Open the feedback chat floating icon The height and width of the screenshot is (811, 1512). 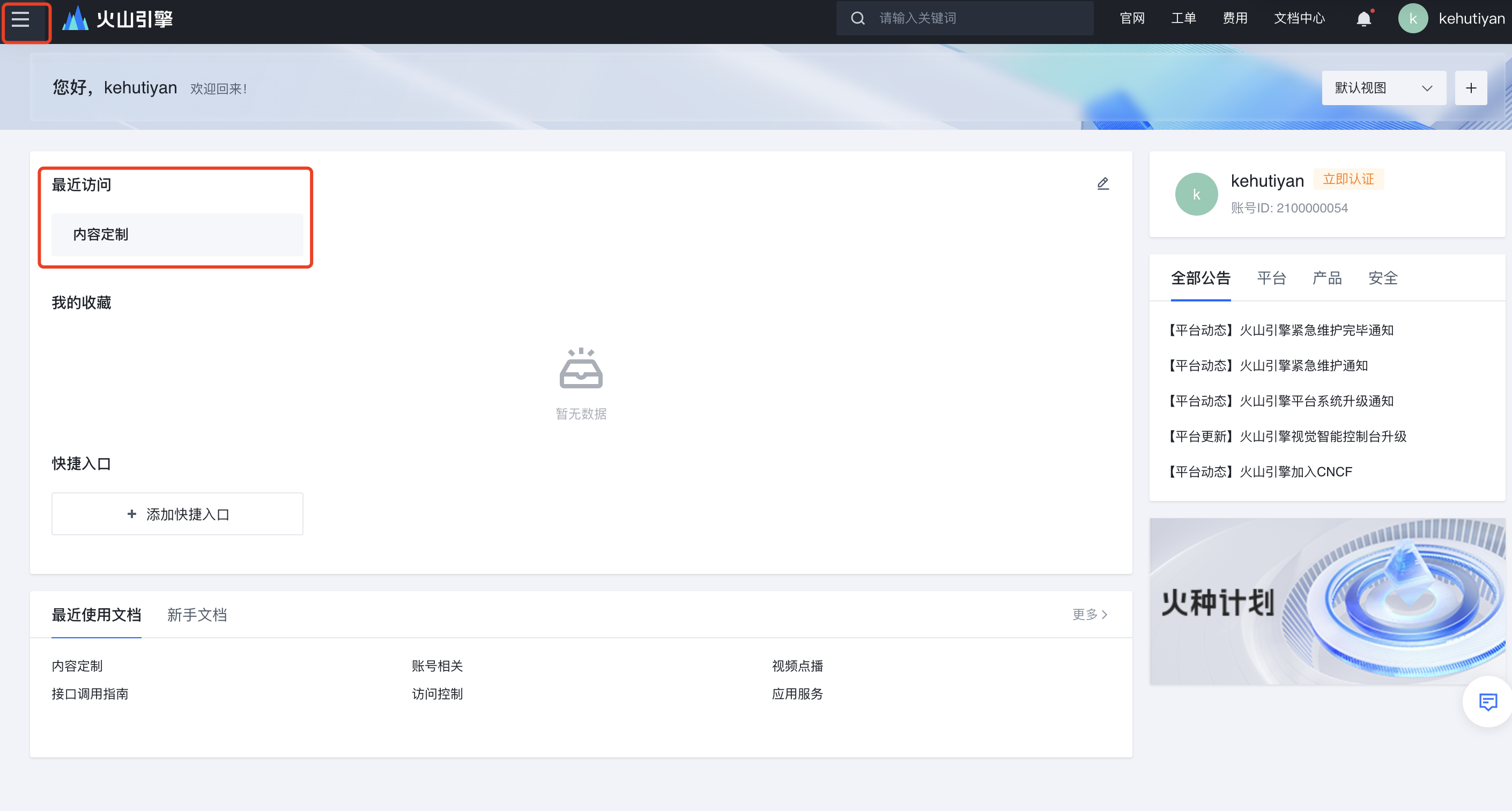(x=1488, y=702)
